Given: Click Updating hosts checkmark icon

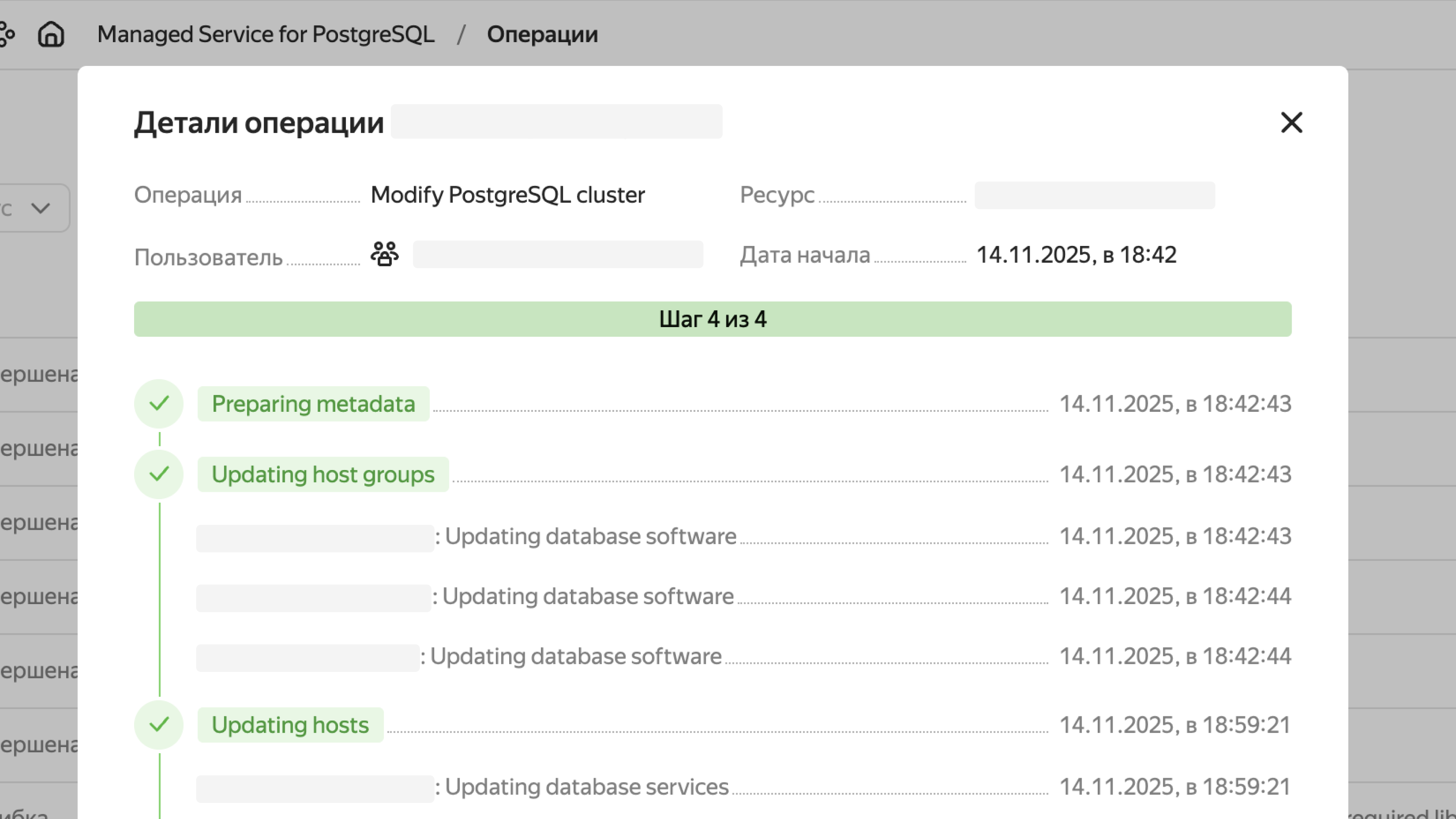Looking at the screenshot, I should point(159,725).
